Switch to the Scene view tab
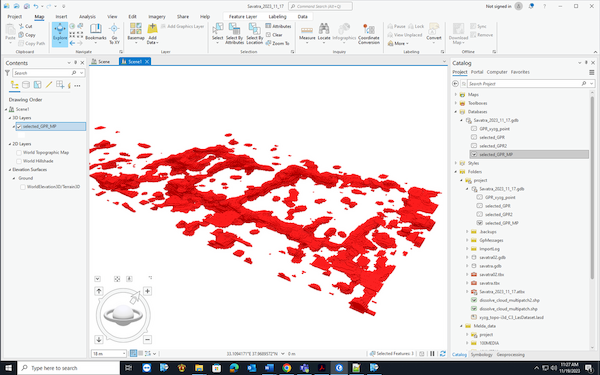The image size is (600, 375). (x=101, y=61)
